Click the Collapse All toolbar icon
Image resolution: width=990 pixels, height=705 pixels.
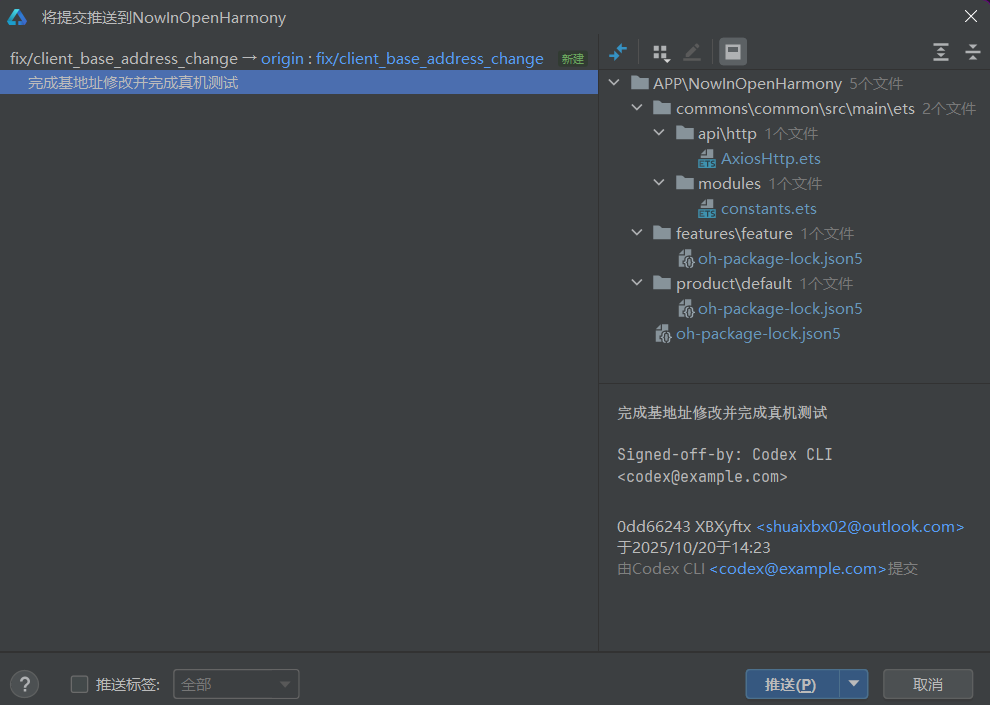pyautogui.click(x=972, y=52)
